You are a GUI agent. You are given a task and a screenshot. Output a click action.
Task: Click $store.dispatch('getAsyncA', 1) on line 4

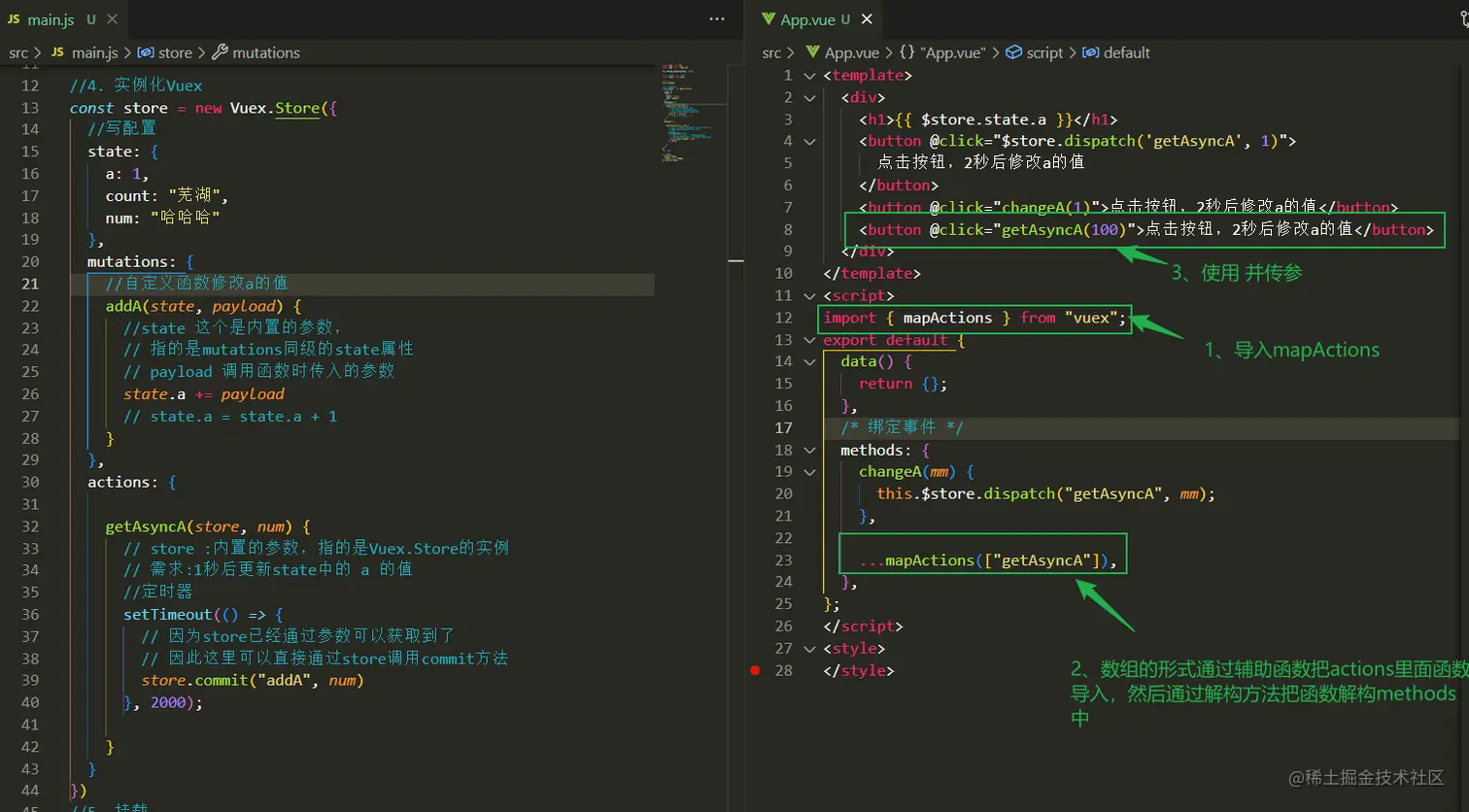pyautogui.click(x=1139, y=141)
